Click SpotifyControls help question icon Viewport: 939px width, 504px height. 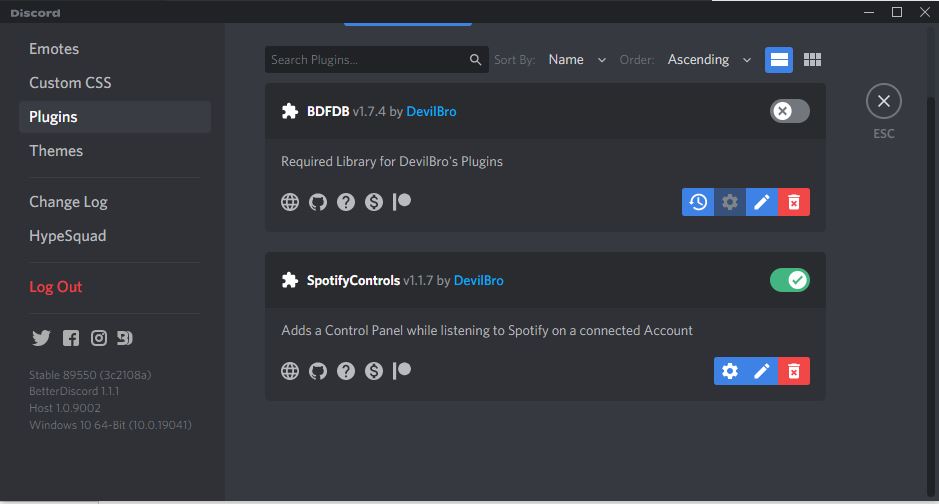coord(346,371)
